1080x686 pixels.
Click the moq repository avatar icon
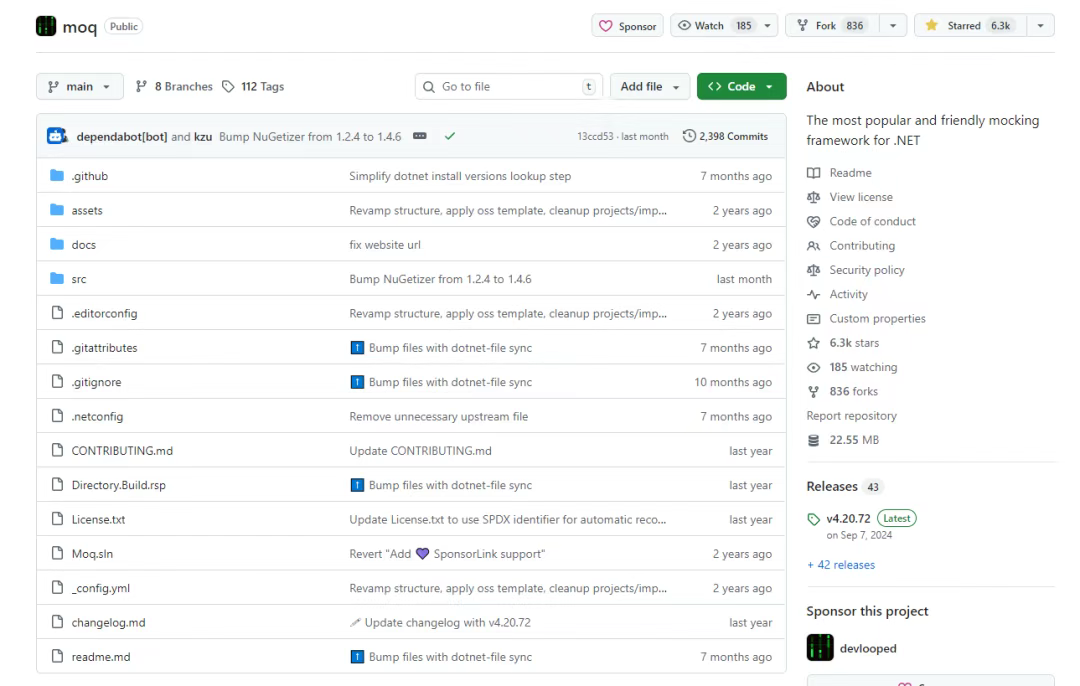pos(45,26)
